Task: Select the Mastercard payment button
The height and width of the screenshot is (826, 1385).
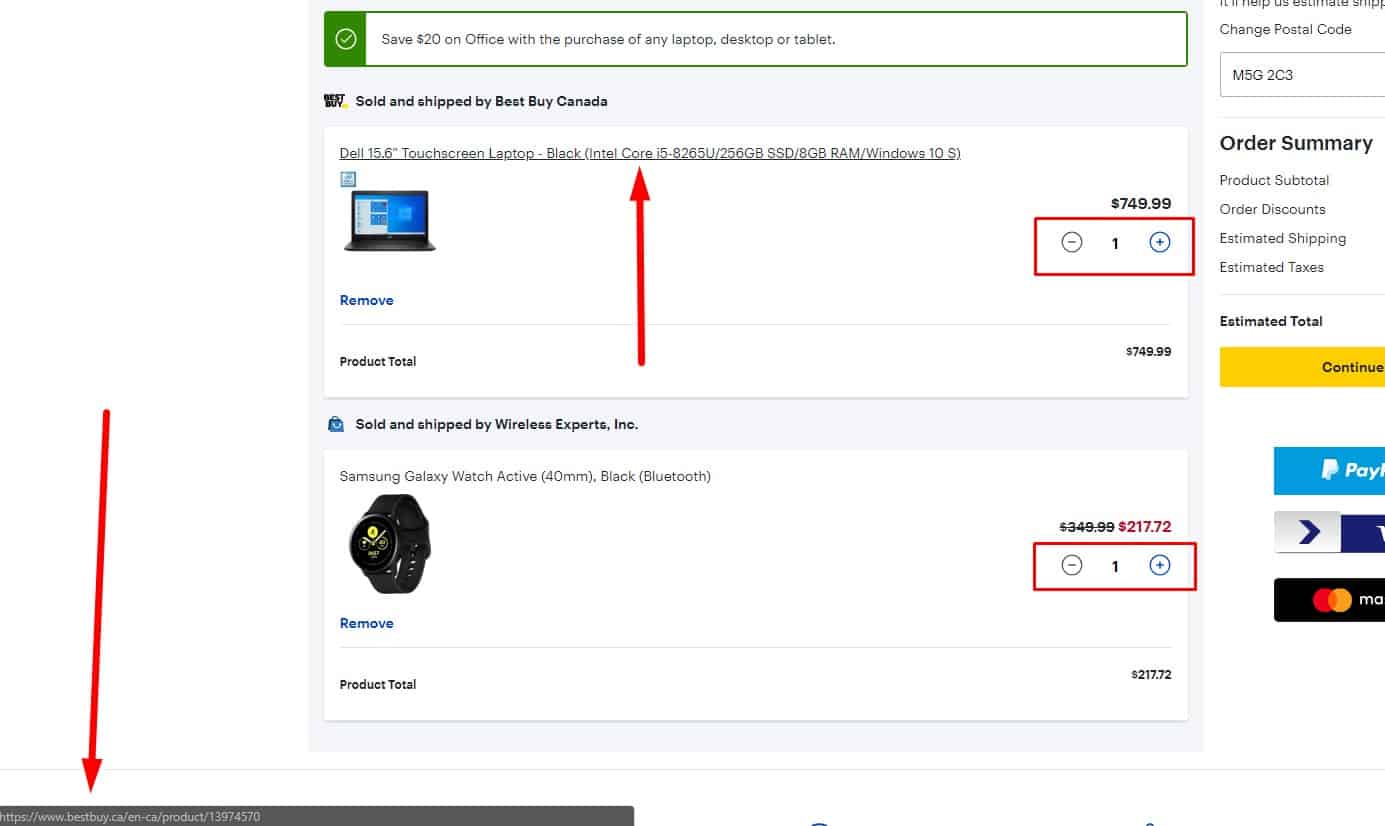Action: pos(1330,599)
